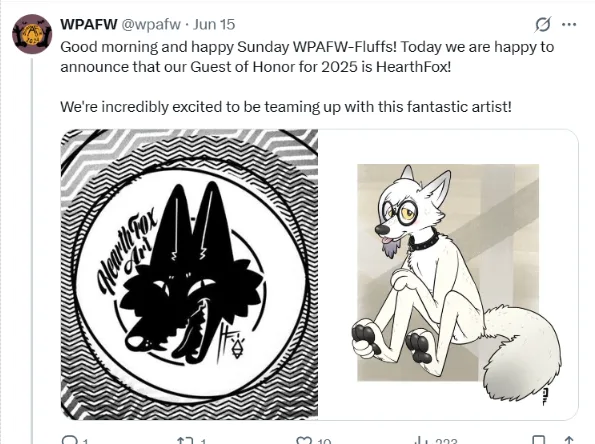Open the WPAFW display name link
Image resolution: width=595 pixels, height=444 pixels.
click(x=89, y=24)
